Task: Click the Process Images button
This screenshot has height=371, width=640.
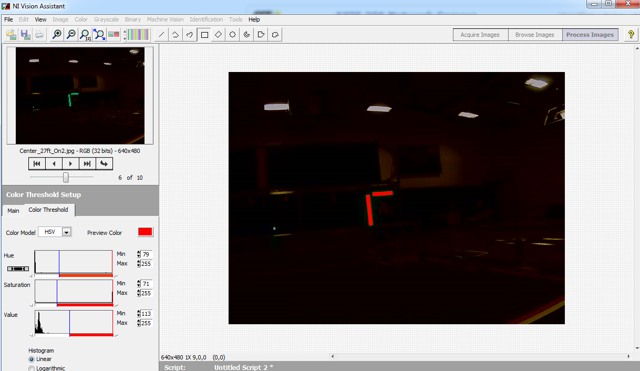Action: [590, 35]
